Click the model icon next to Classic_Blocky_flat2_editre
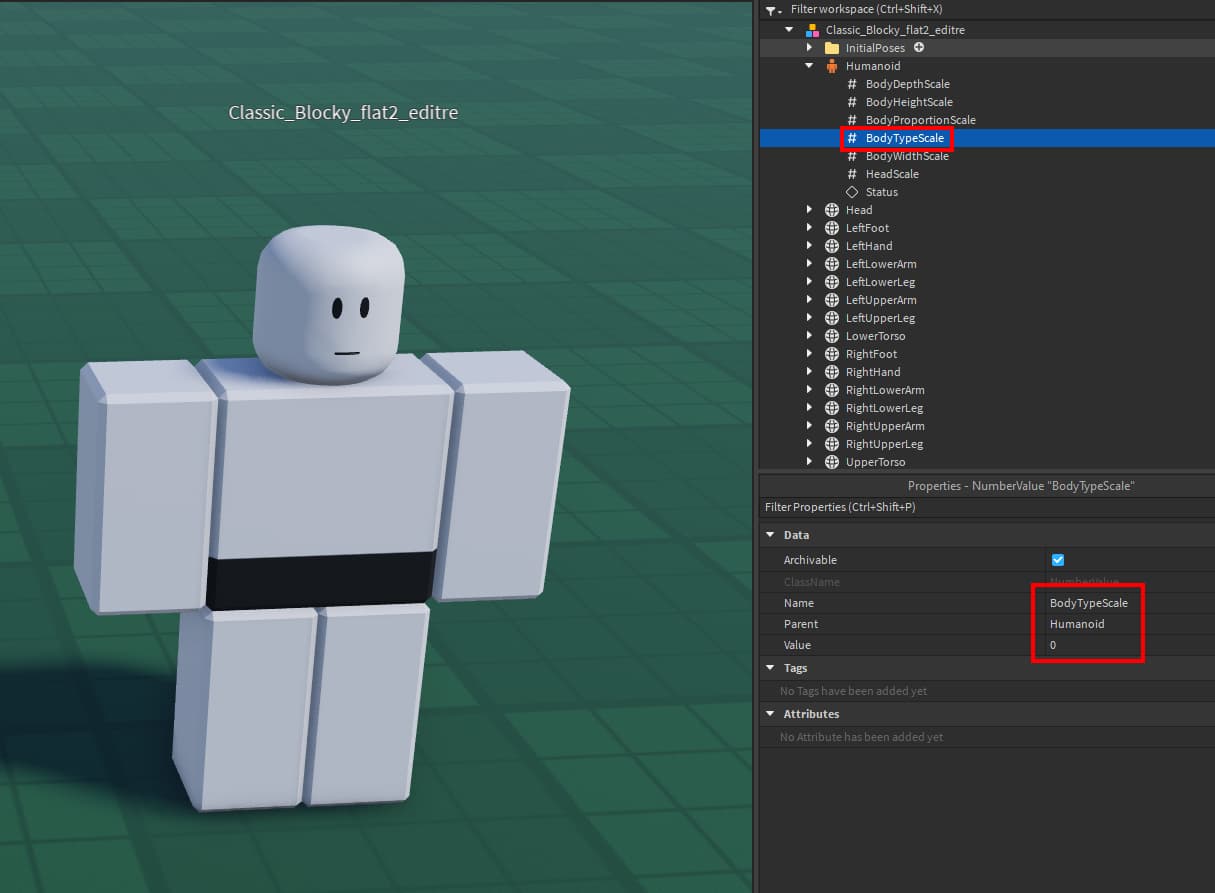This screenshot has height=893, width=1215. 812,29
